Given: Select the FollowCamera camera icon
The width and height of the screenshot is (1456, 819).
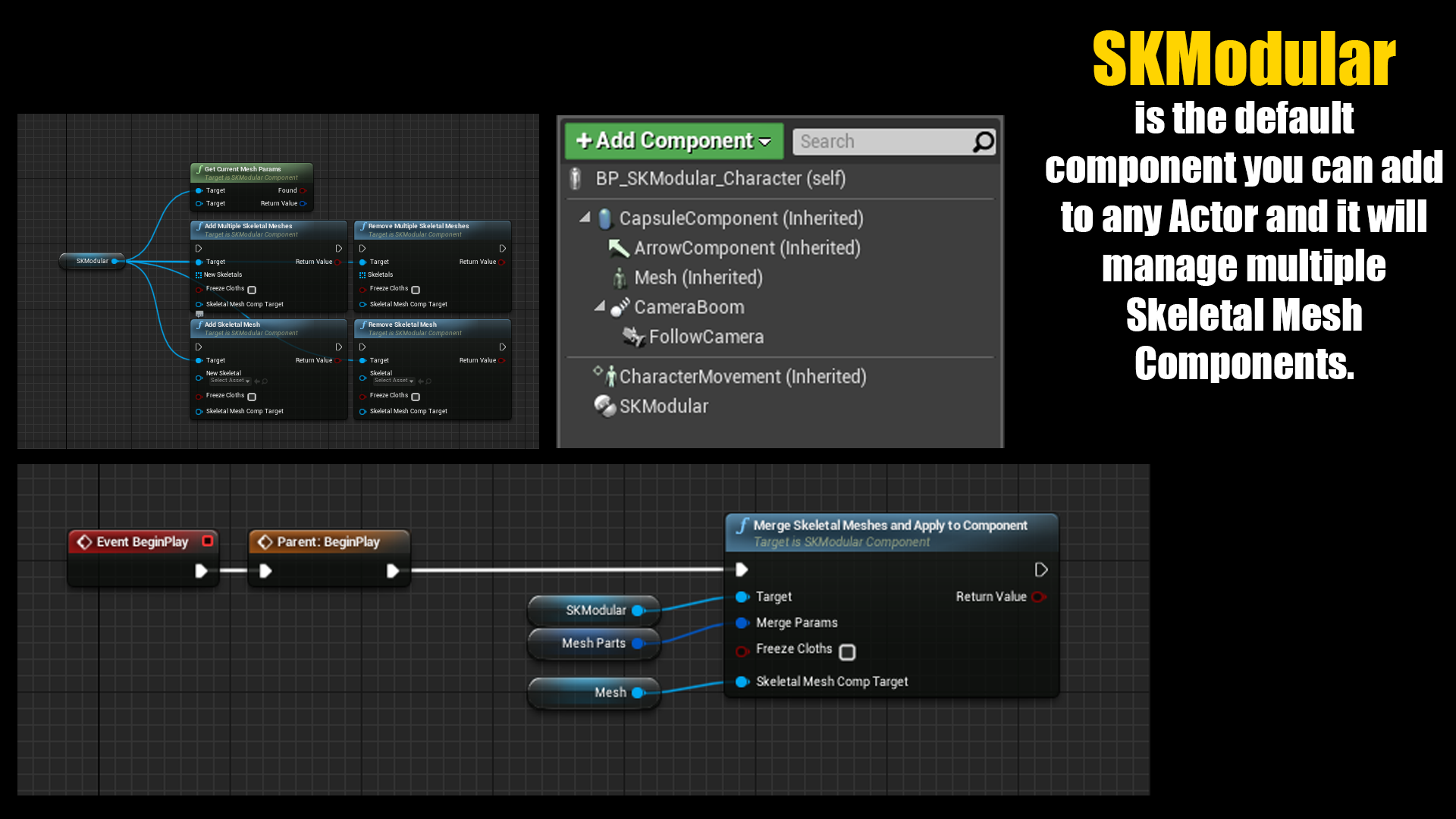Looking at the screenshot, I should 632,337.
